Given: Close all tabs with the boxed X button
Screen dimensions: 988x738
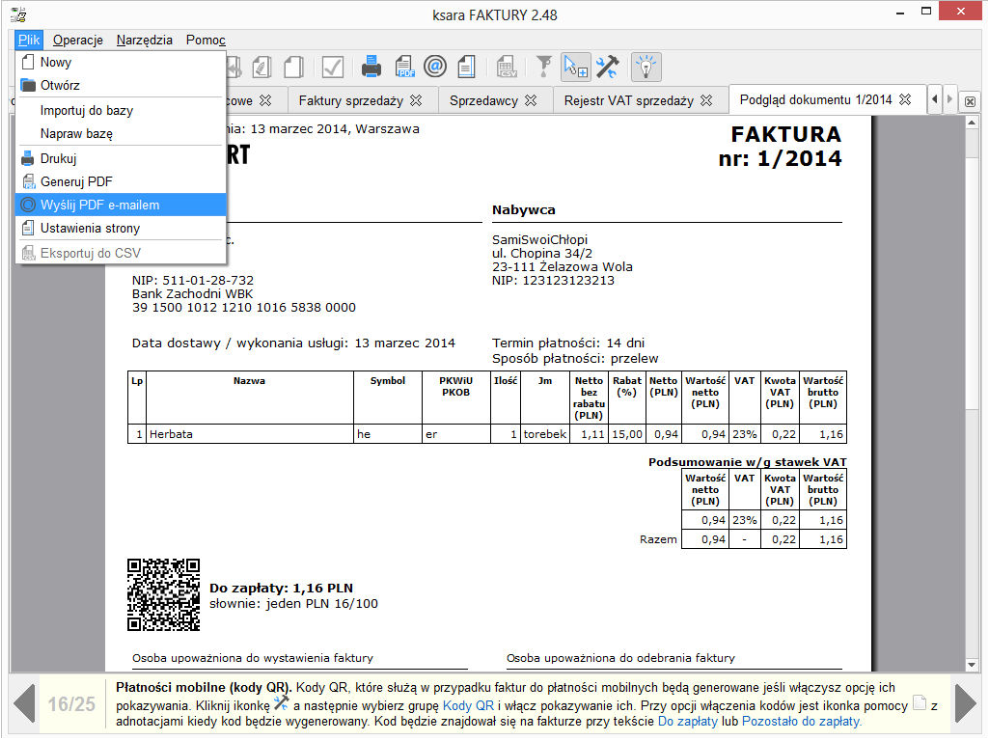Looking at the screenshot, I should point(970,101).
